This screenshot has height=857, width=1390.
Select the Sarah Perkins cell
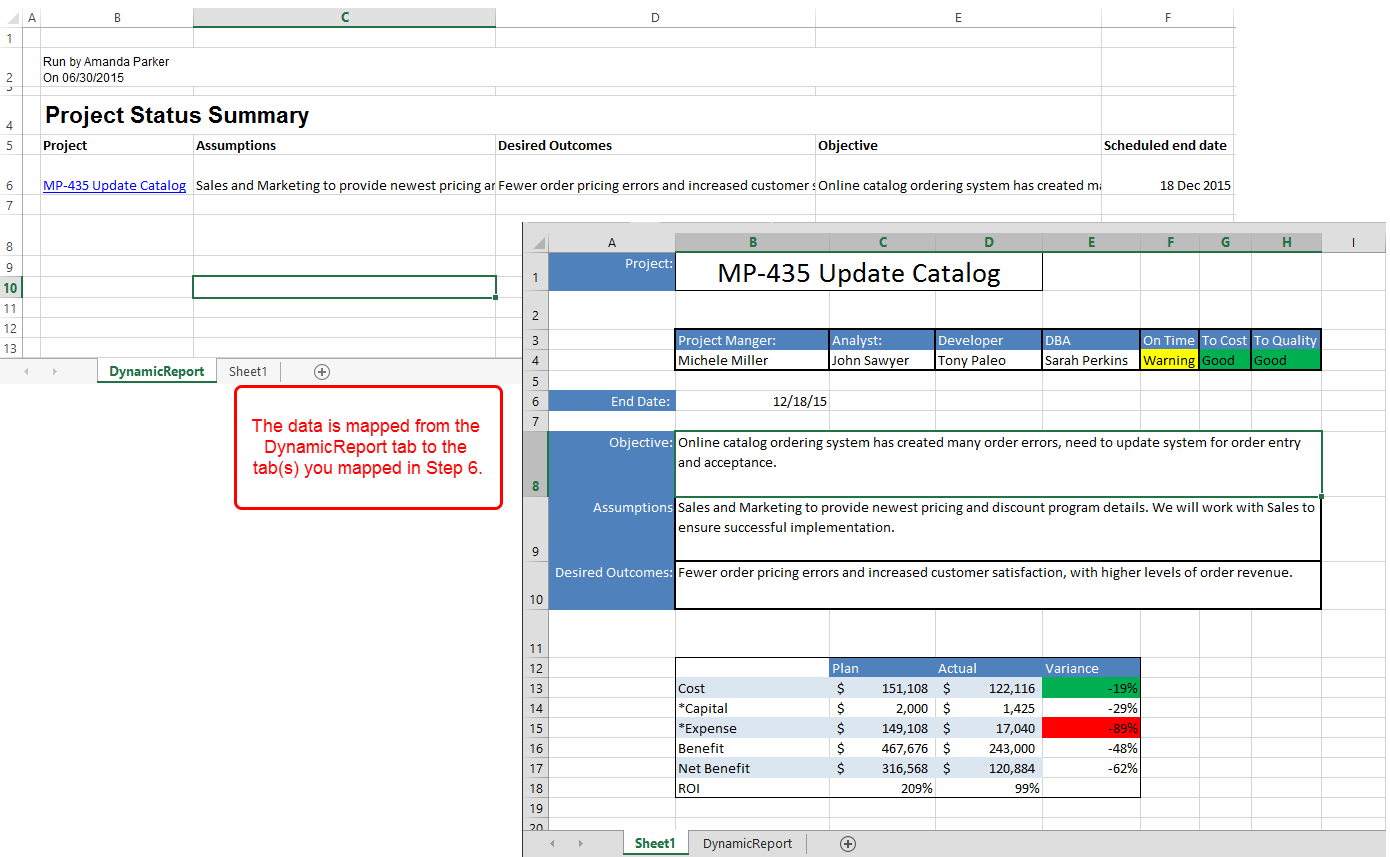pyautogui.click(x=1091, y=360)
